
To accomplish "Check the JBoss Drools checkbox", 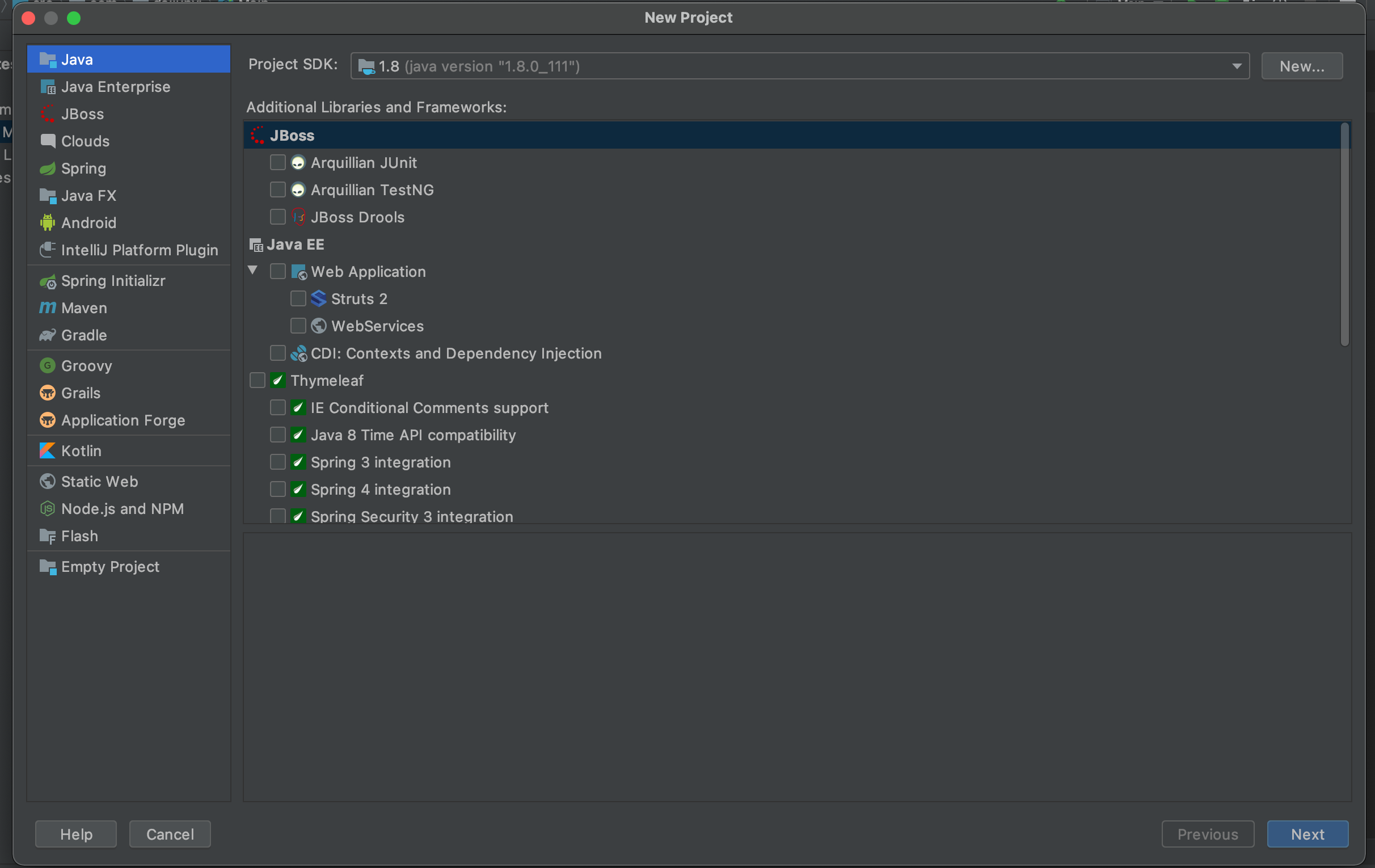I will (x=277, y=217).
